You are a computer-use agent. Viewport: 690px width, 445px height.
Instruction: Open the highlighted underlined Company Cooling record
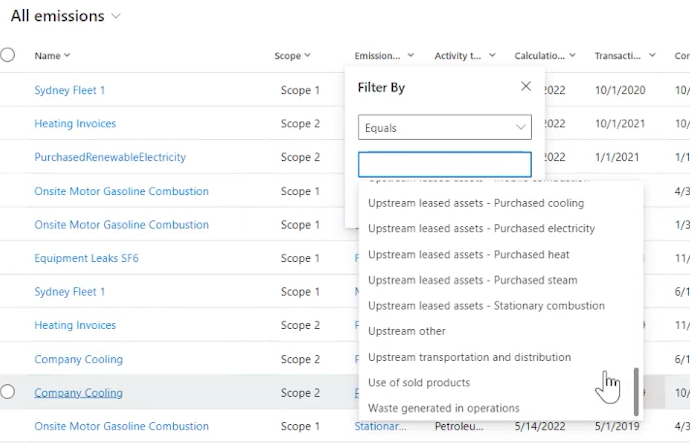tap(78, 393)
